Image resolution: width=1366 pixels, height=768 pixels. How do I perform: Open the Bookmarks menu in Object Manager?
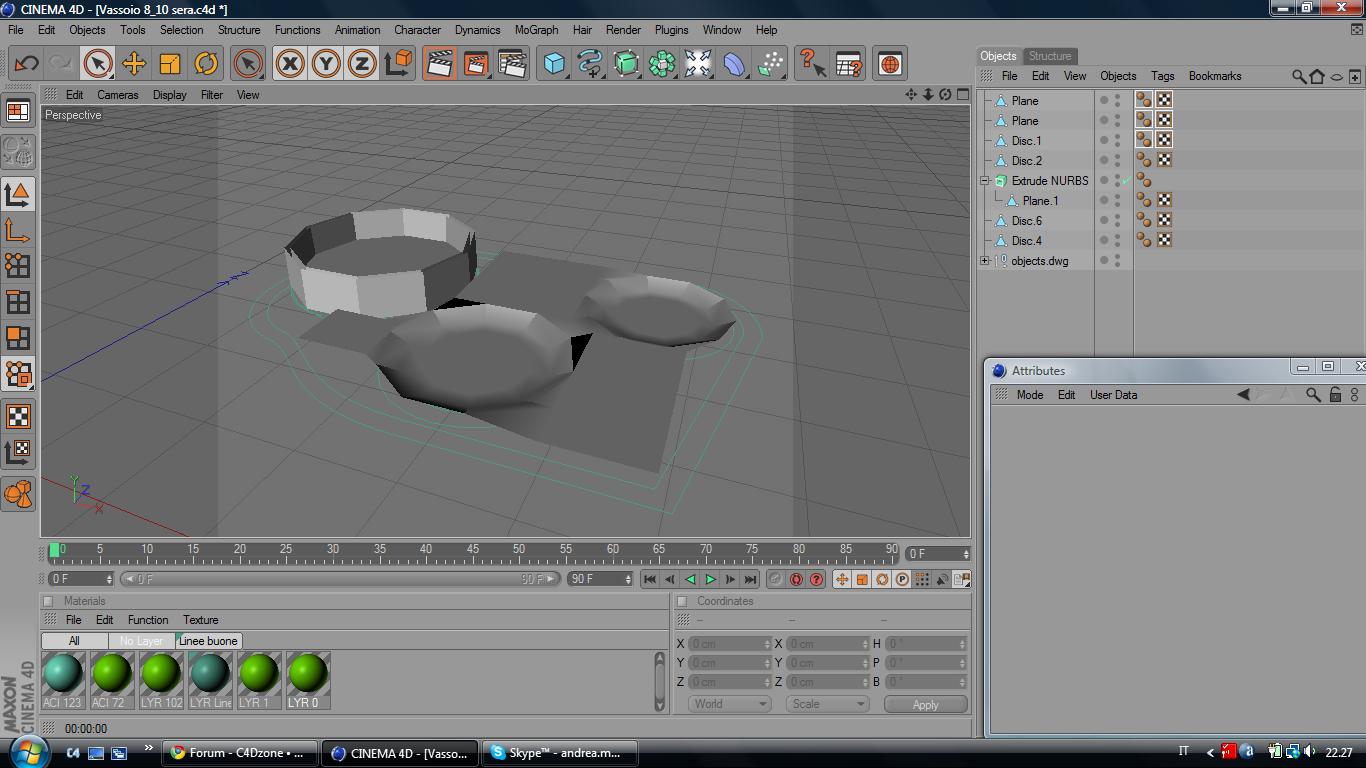pos(1215,76)
